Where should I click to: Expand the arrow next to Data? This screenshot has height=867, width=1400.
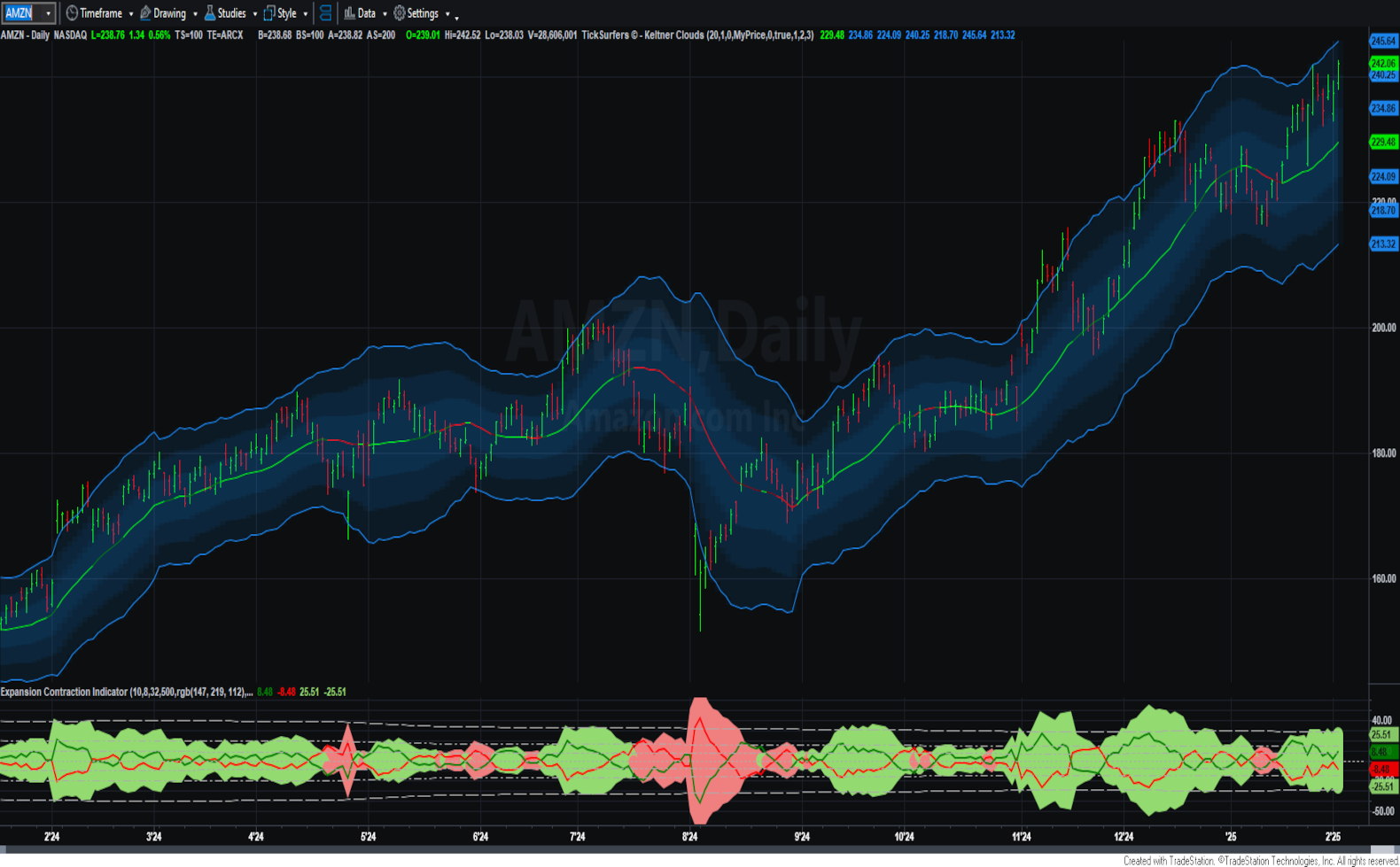pos(385,14)
